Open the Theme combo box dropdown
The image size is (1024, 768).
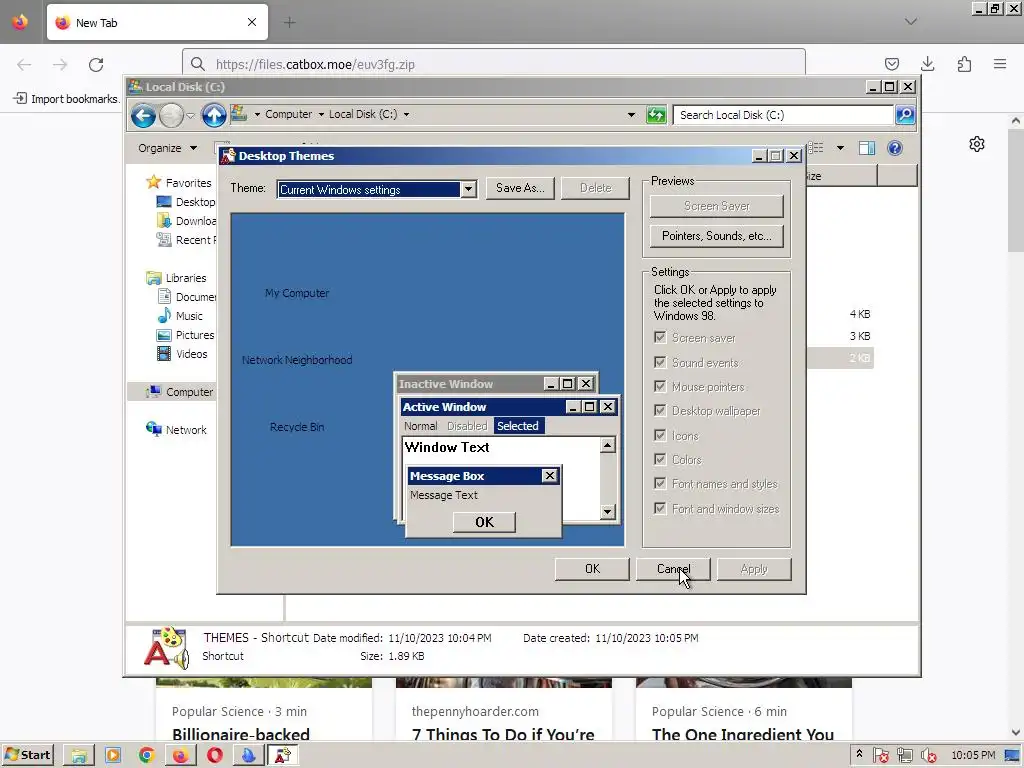[468, 189]
